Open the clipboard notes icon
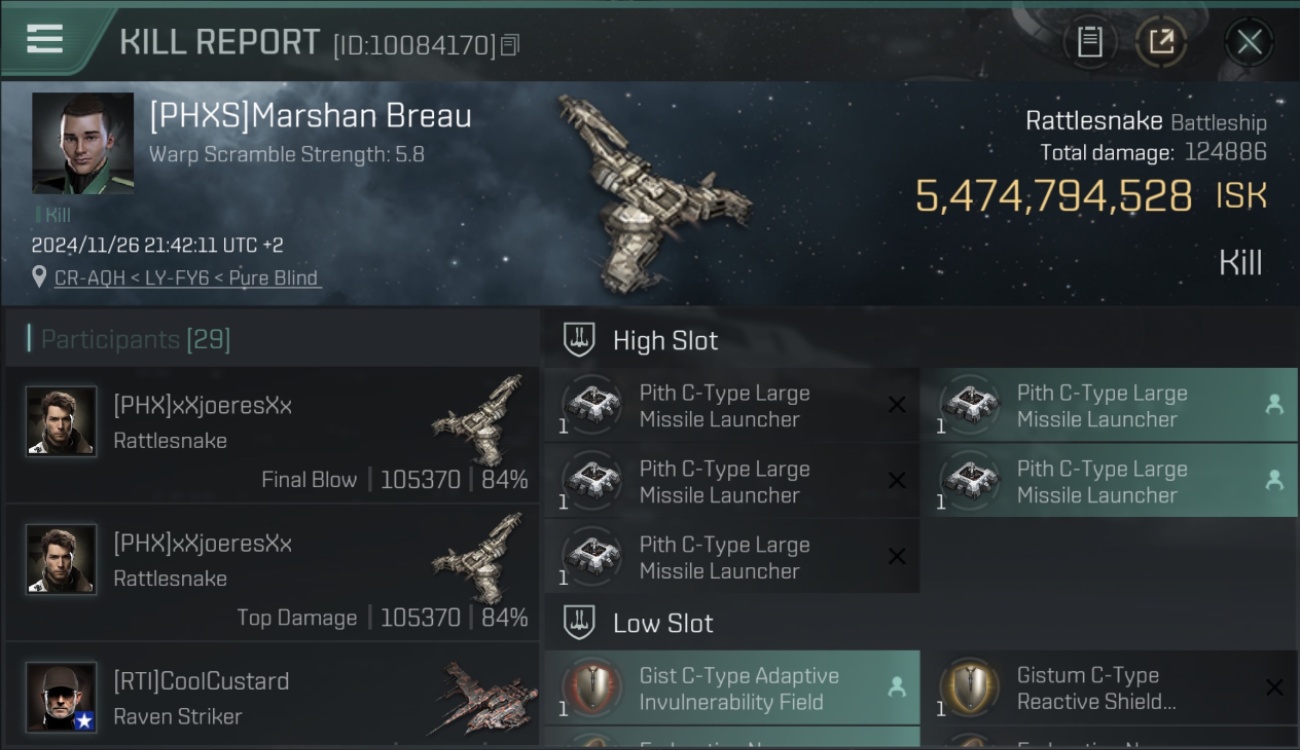Screen dimensions: 1300x750 [x=1090, y=42]
